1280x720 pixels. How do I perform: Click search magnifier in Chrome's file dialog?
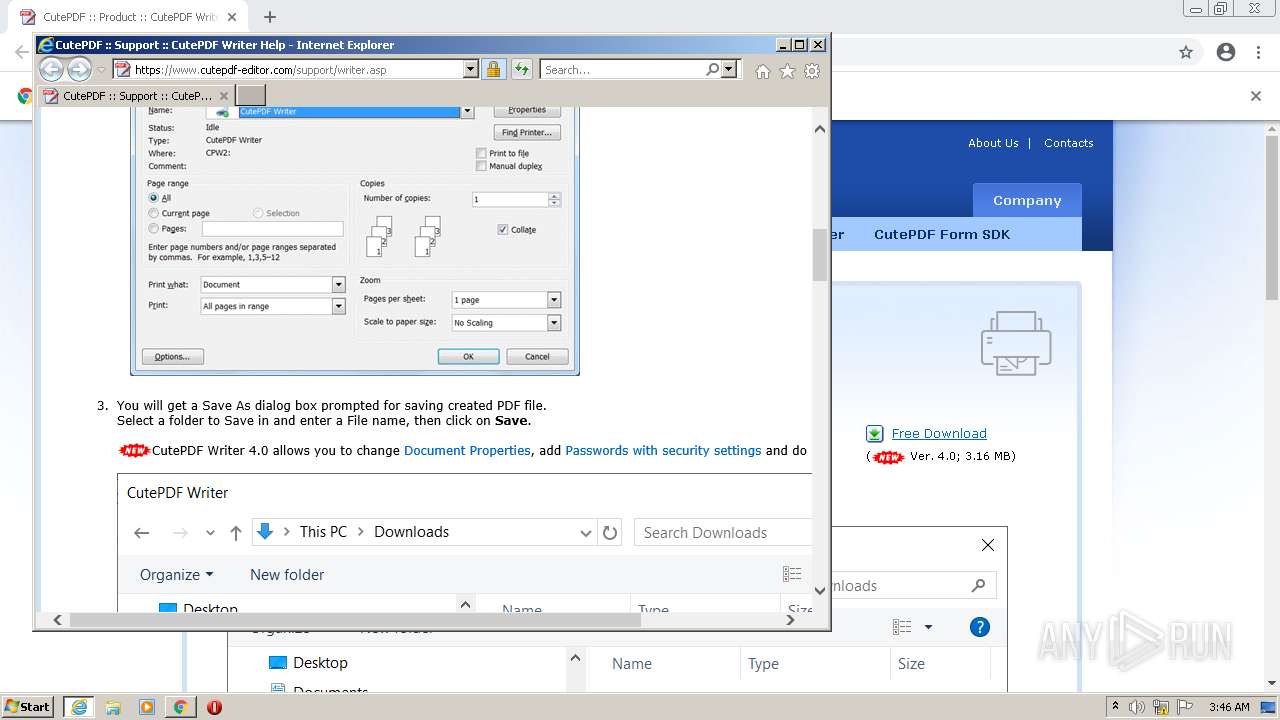click(x=978, y=585)
